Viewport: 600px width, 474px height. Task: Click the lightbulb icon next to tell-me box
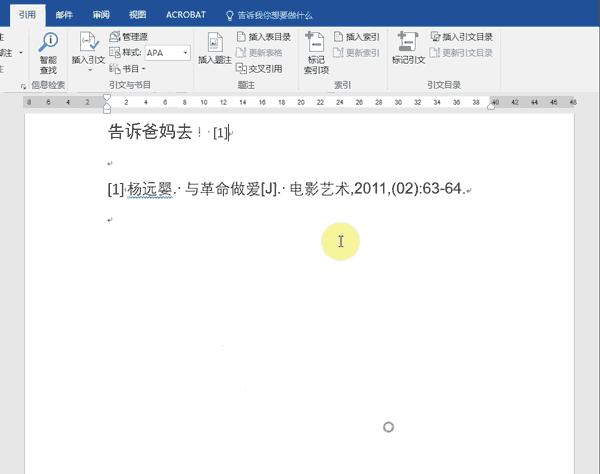pos(230,15)
